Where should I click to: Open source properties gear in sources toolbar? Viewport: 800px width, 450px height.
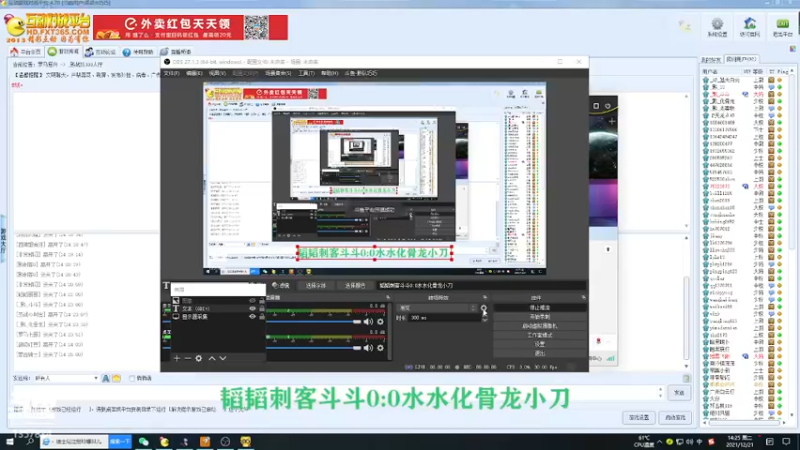pyautogui.click(x=198, y=358)
